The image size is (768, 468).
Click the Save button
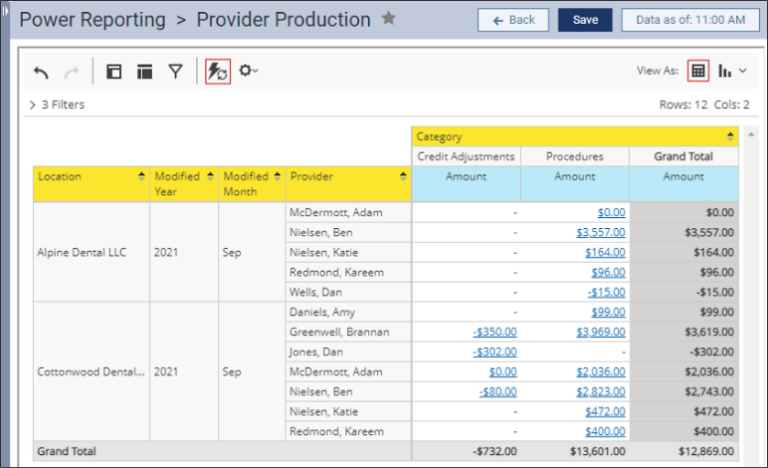coord(585,20)
